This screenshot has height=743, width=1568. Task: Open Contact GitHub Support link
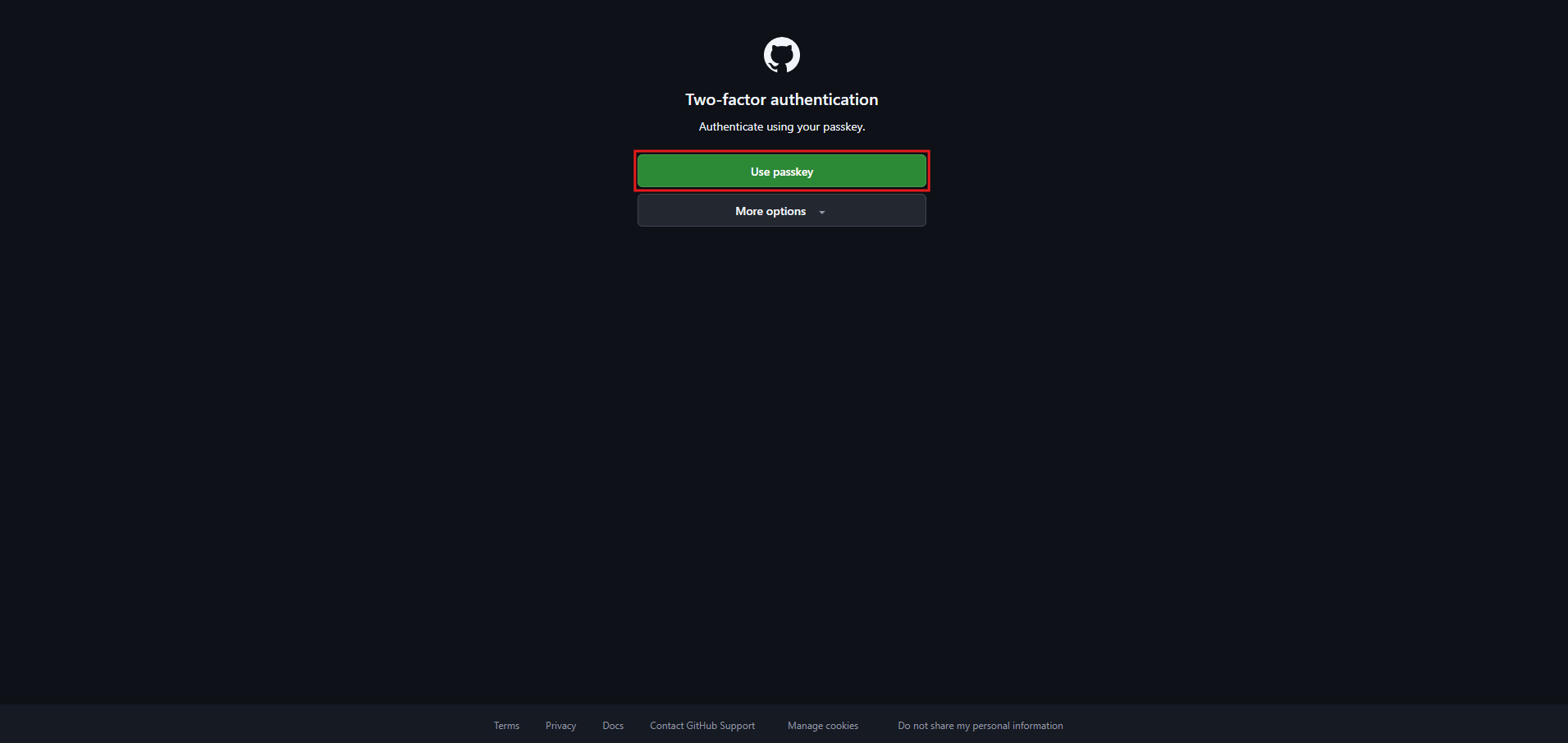702,726
